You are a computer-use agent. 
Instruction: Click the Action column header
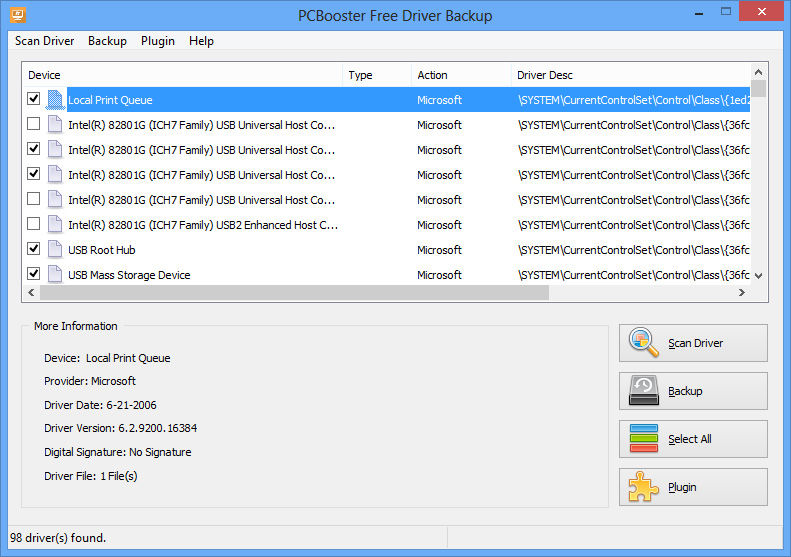[461, 75]
